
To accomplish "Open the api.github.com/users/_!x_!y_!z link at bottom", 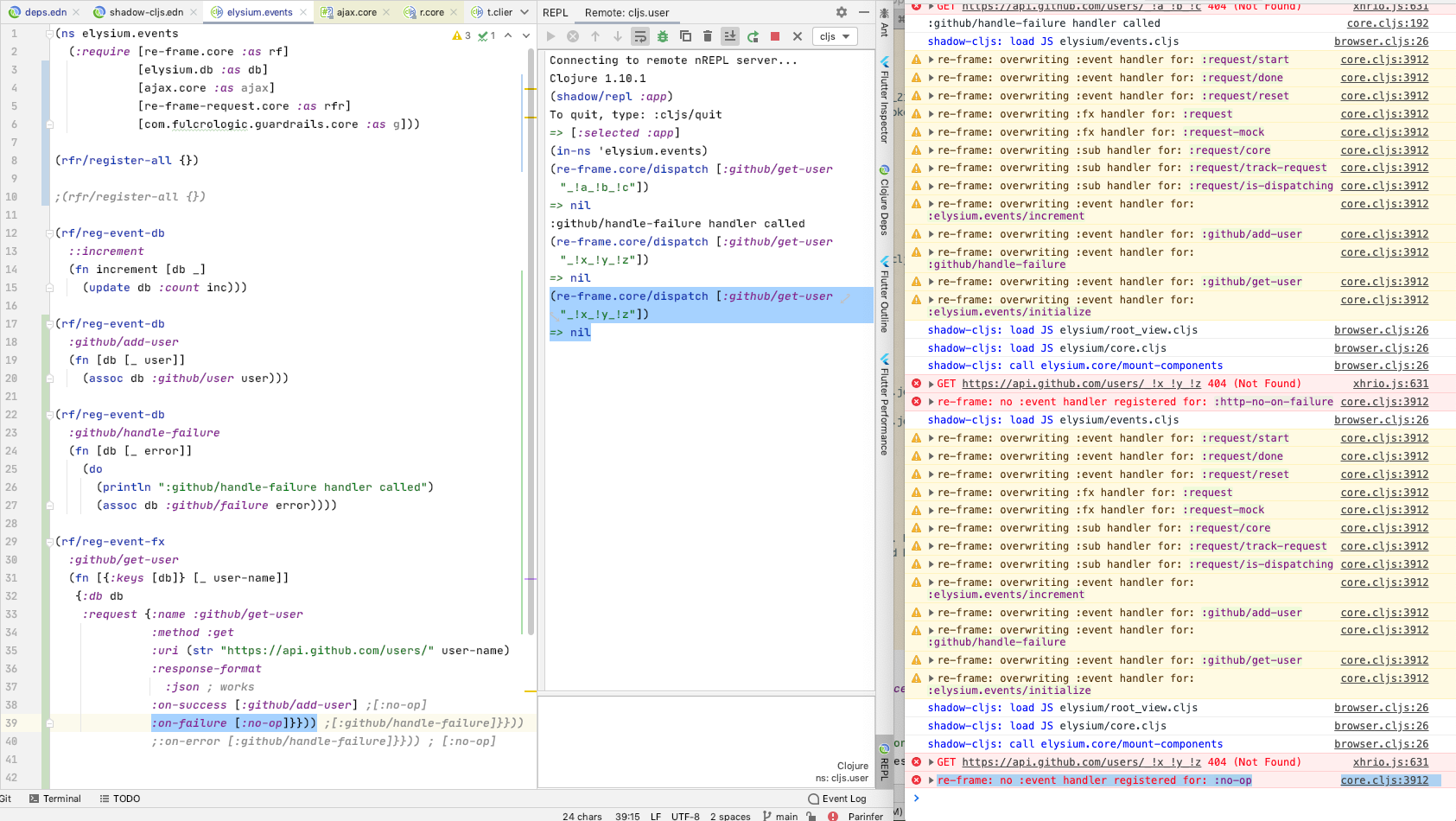I will click(1081, 762).
